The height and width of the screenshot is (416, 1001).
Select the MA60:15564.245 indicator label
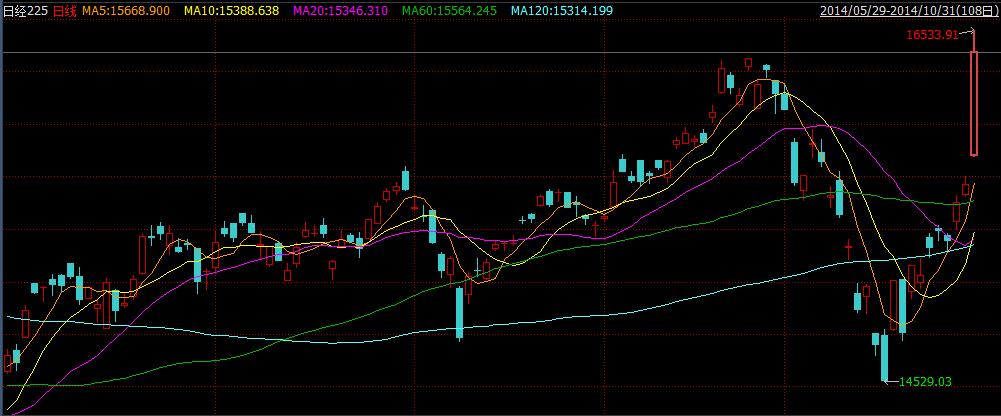click(x=451, y=10)
